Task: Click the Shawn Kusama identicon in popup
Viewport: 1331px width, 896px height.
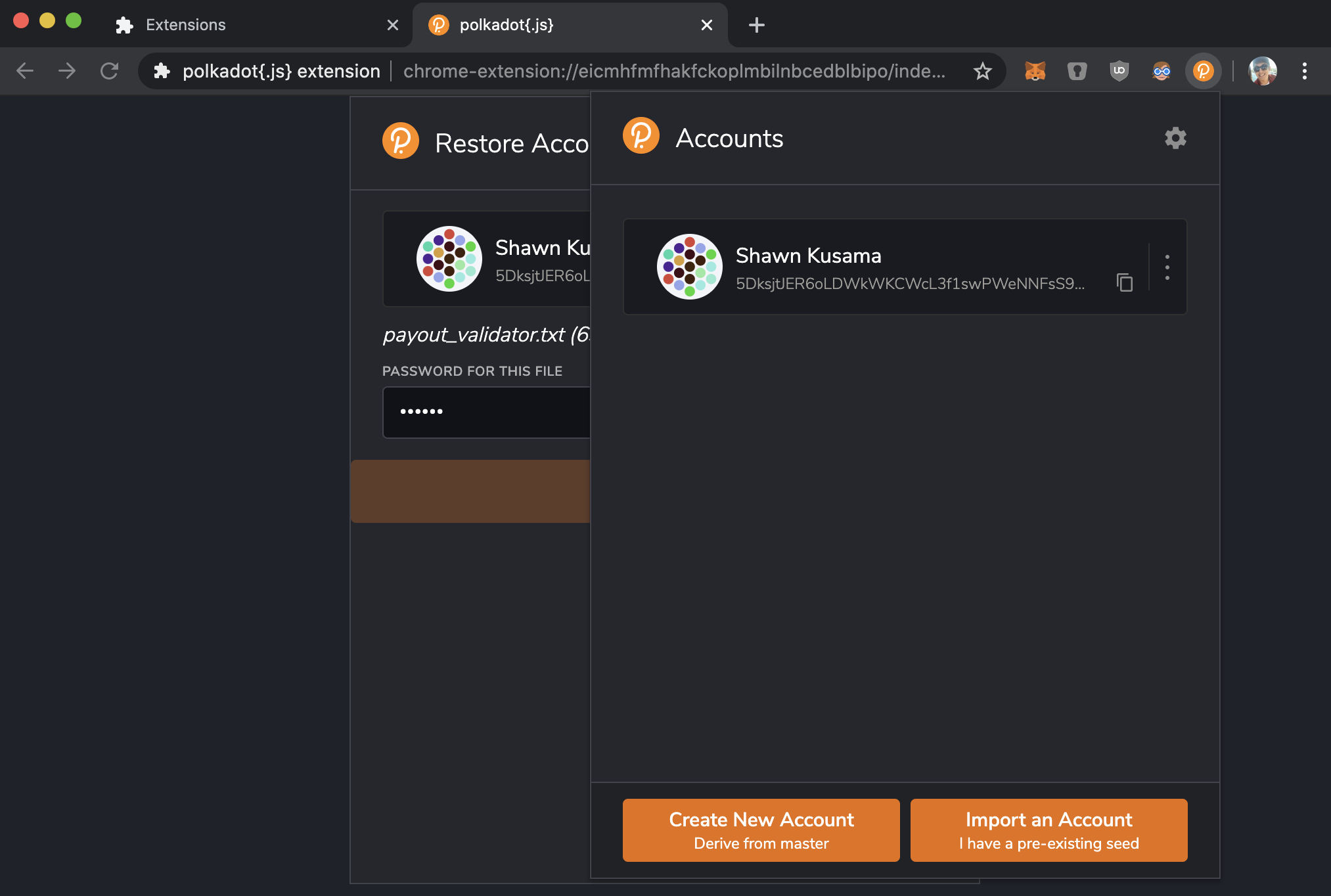Action: [690, 267]
